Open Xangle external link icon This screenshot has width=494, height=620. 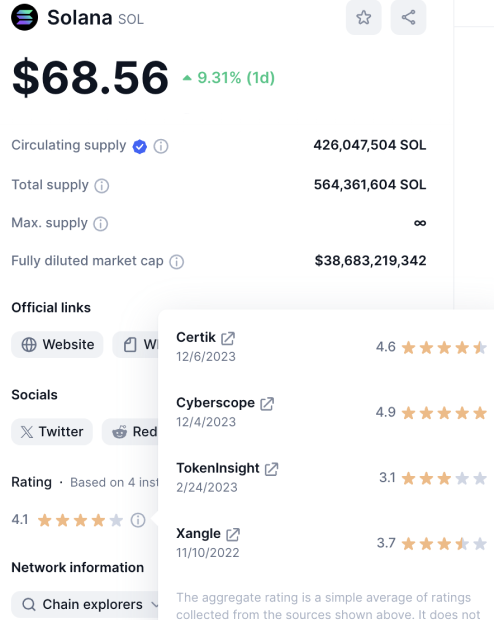(x=233, y=534)
